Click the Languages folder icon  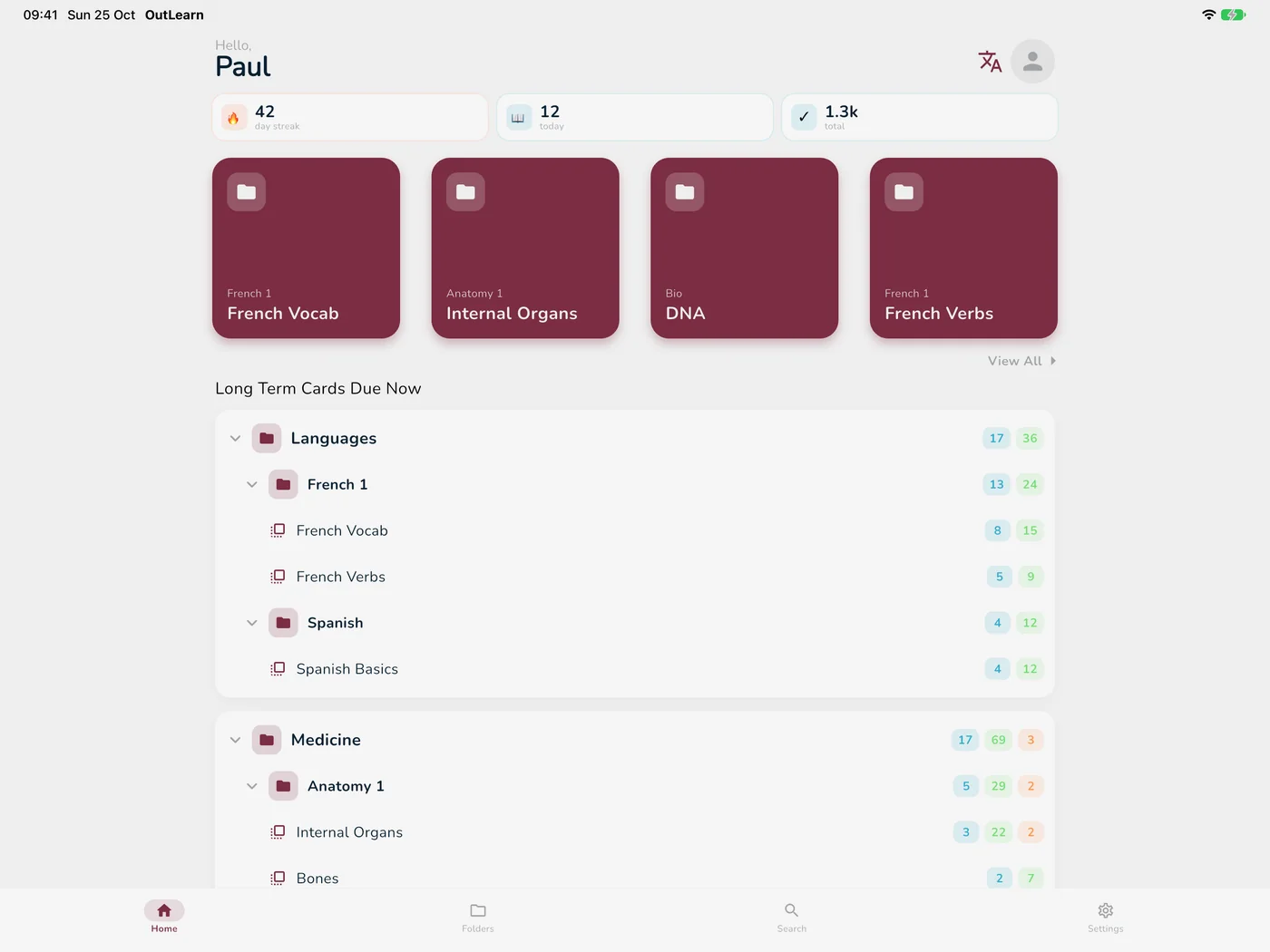point(267,439)
